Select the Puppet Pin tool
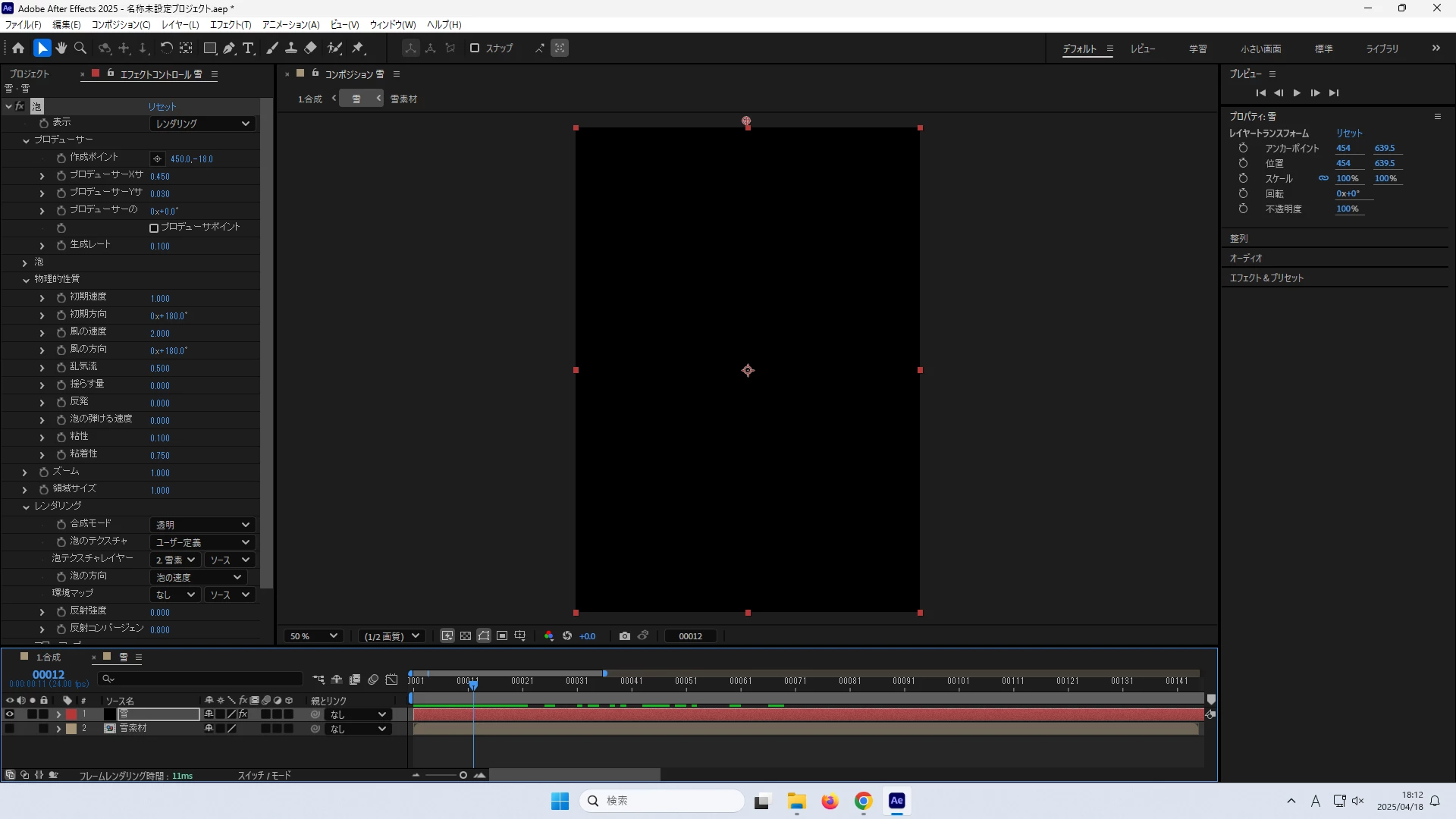This screenshot has width=1456, height=819. pos(358,48)
